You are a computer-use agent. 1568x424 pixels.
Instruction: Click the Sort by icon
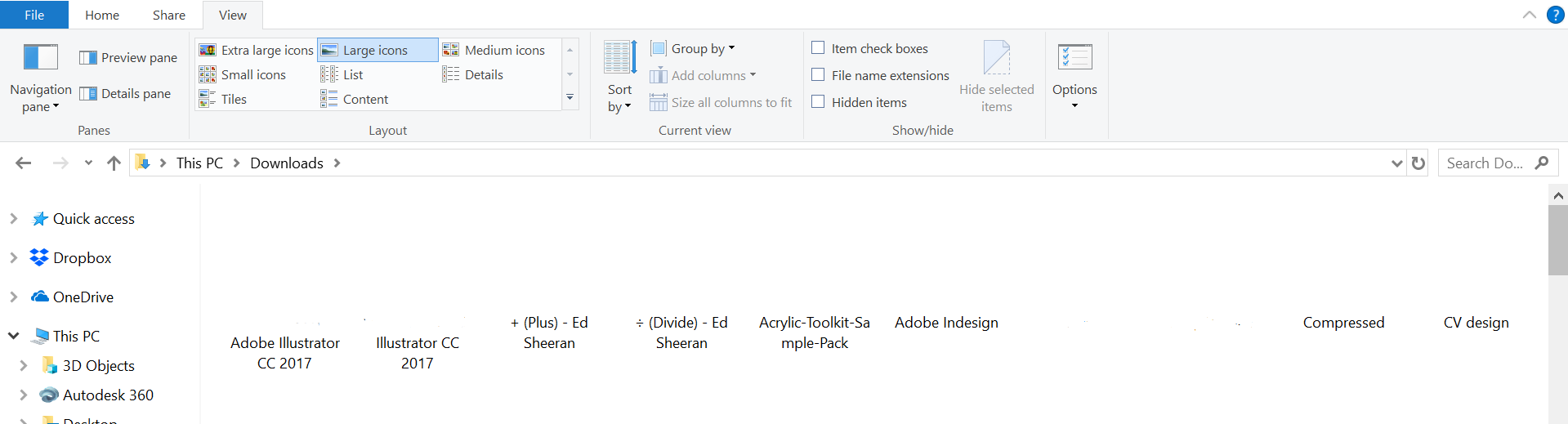[x=620, y=58]
